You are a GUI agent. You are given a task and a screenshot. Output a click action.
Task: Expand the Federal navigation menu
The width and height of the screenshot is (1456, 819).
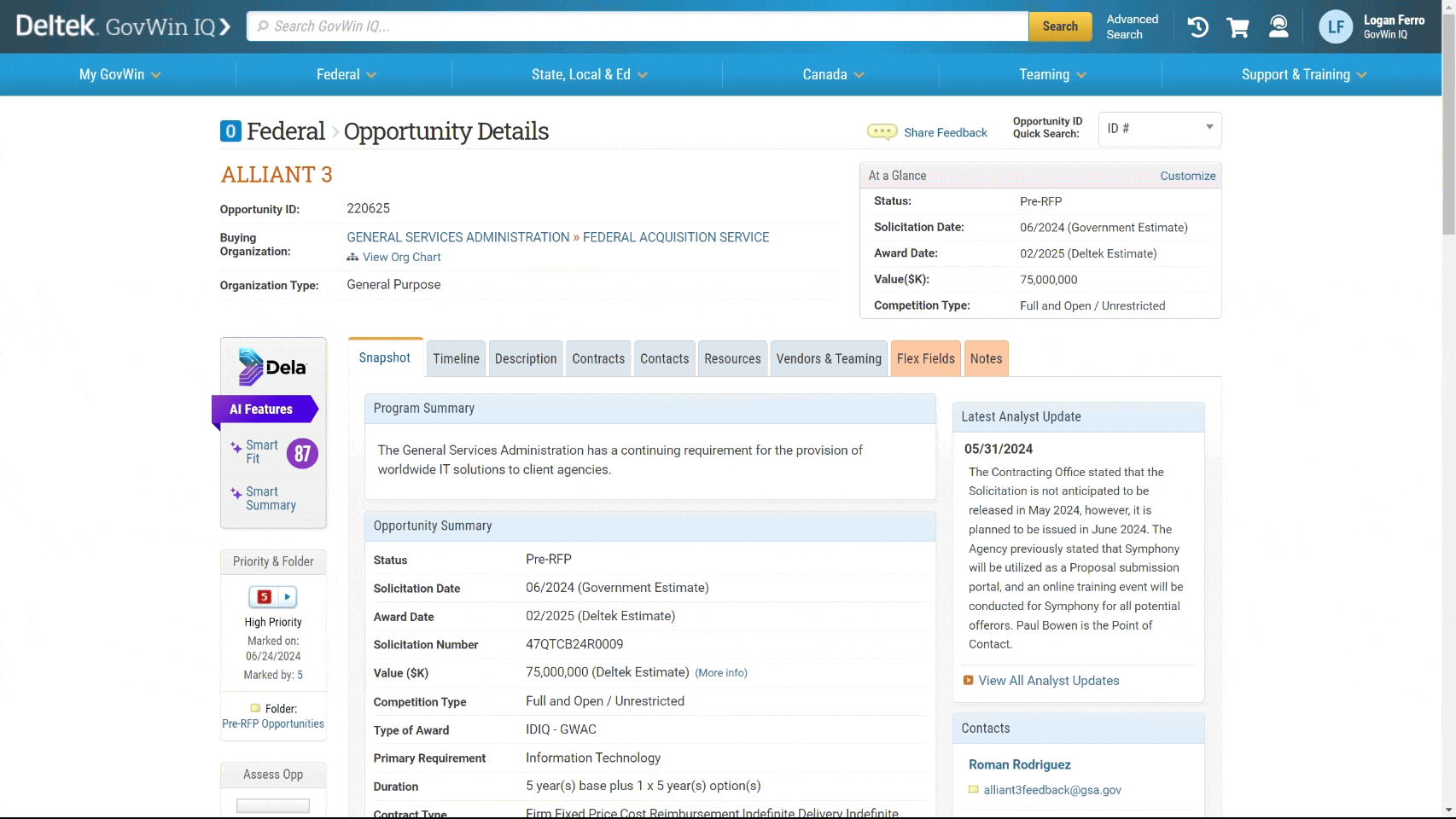point(346,75)
